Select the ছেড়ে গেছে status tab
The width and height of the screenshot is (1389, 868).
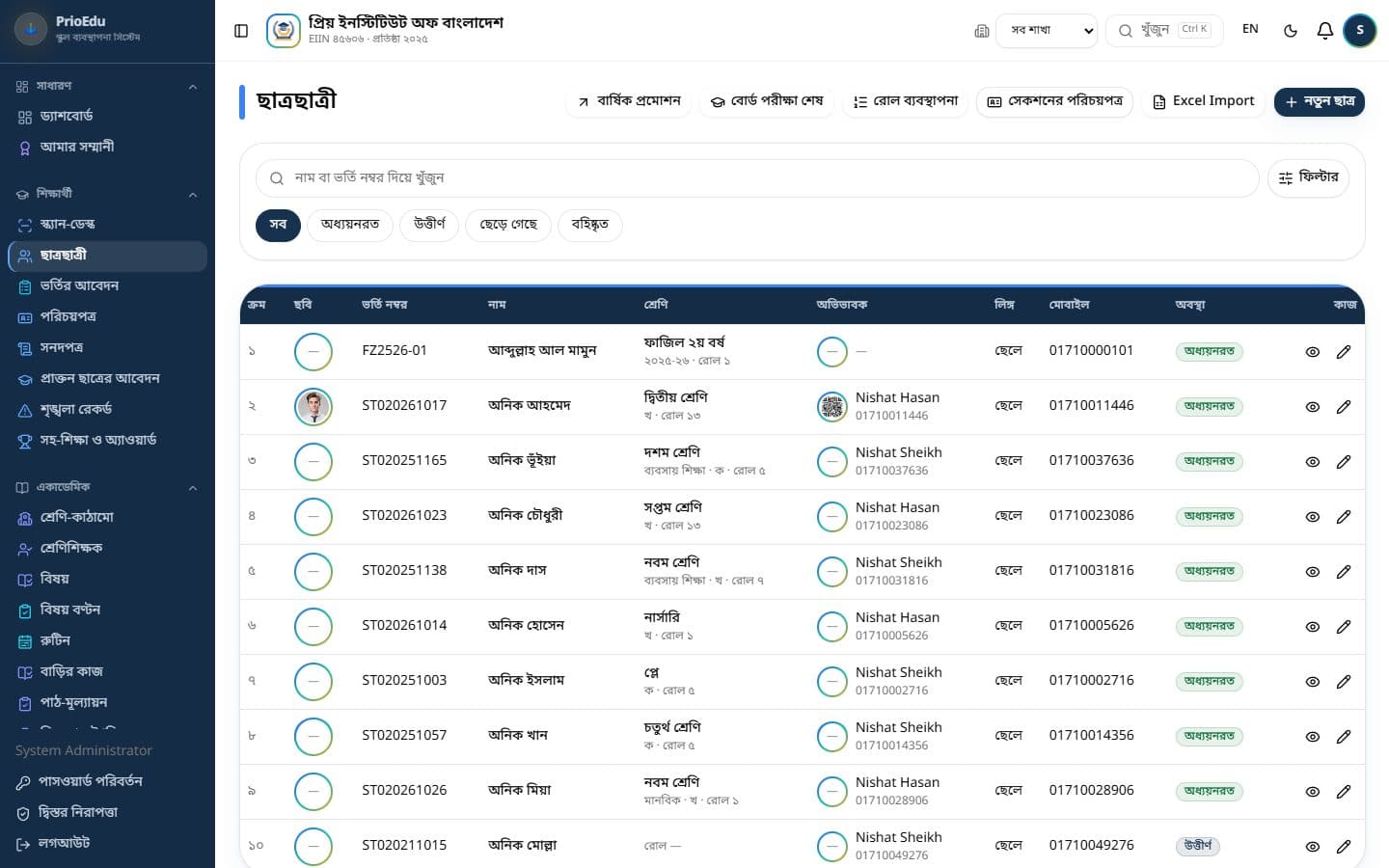point(508,225)
